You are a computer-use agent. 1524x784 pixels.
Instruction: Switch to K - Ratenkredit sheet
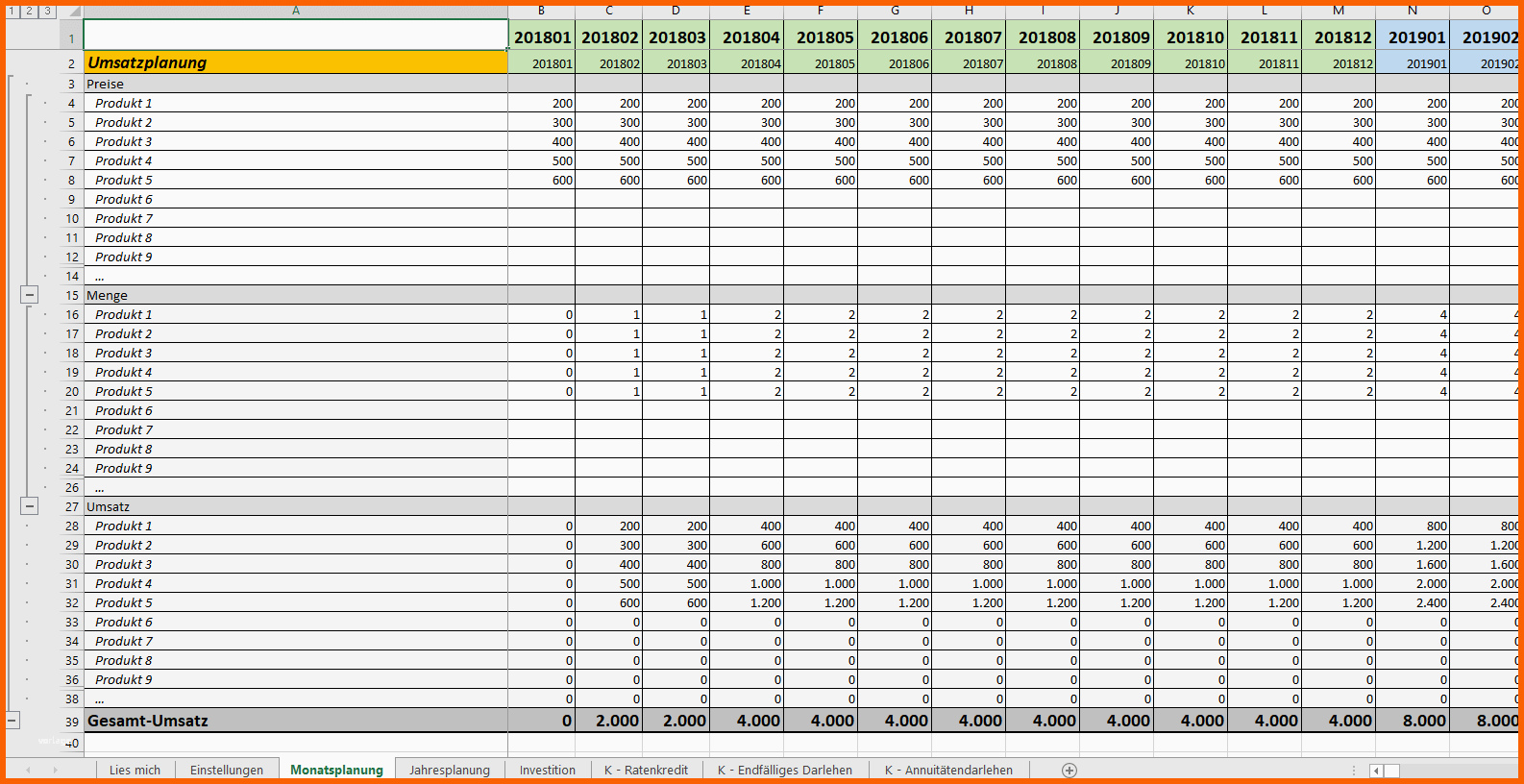[646, 770]
